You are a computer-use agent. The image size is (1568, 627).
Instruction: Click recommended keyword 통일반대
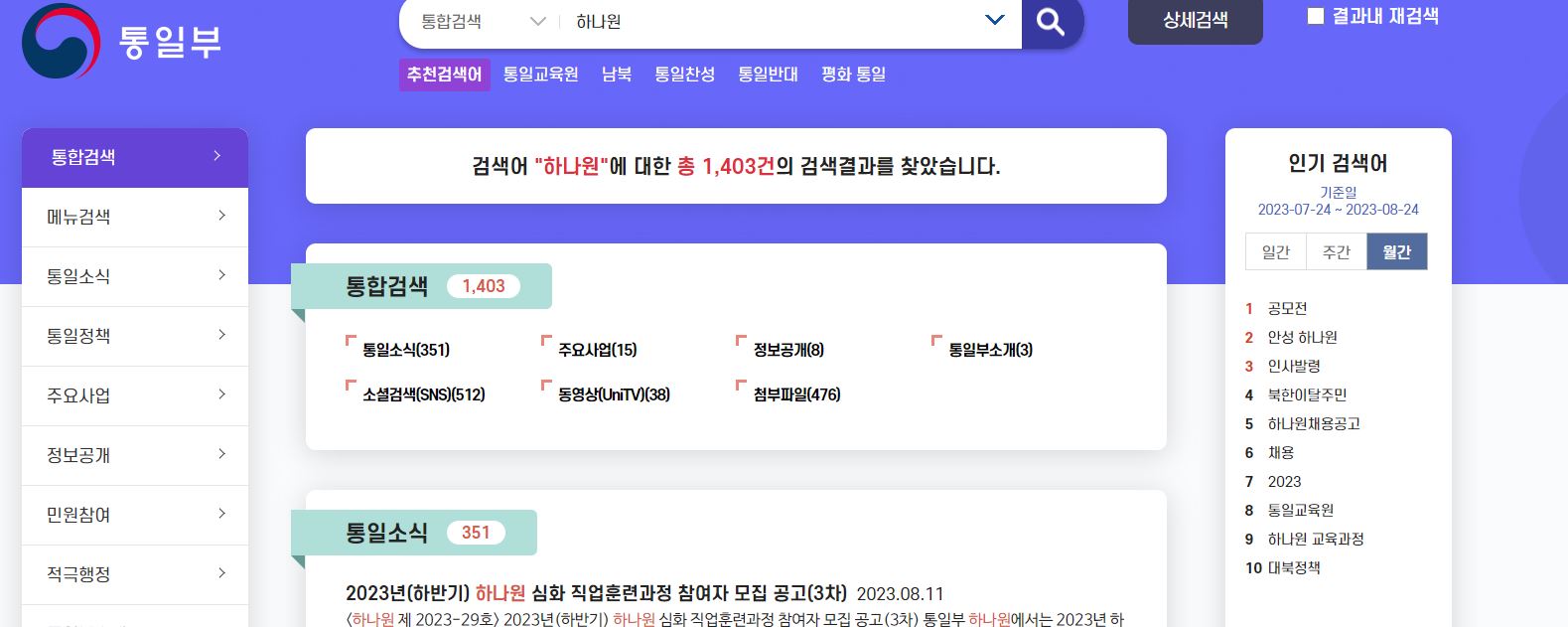click(x=769, y=75)
